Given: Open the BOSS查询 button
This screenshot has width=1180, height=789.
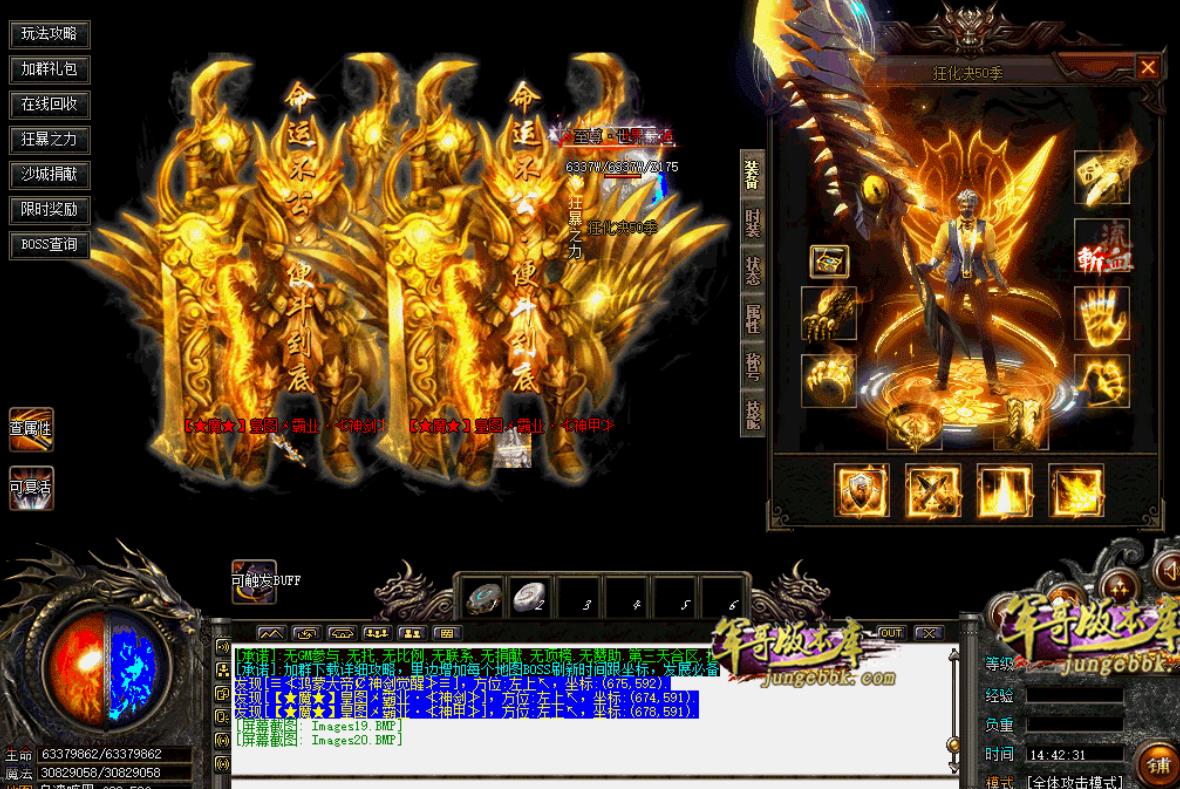Looking at the screenshot, I should [x=49, y=244].
